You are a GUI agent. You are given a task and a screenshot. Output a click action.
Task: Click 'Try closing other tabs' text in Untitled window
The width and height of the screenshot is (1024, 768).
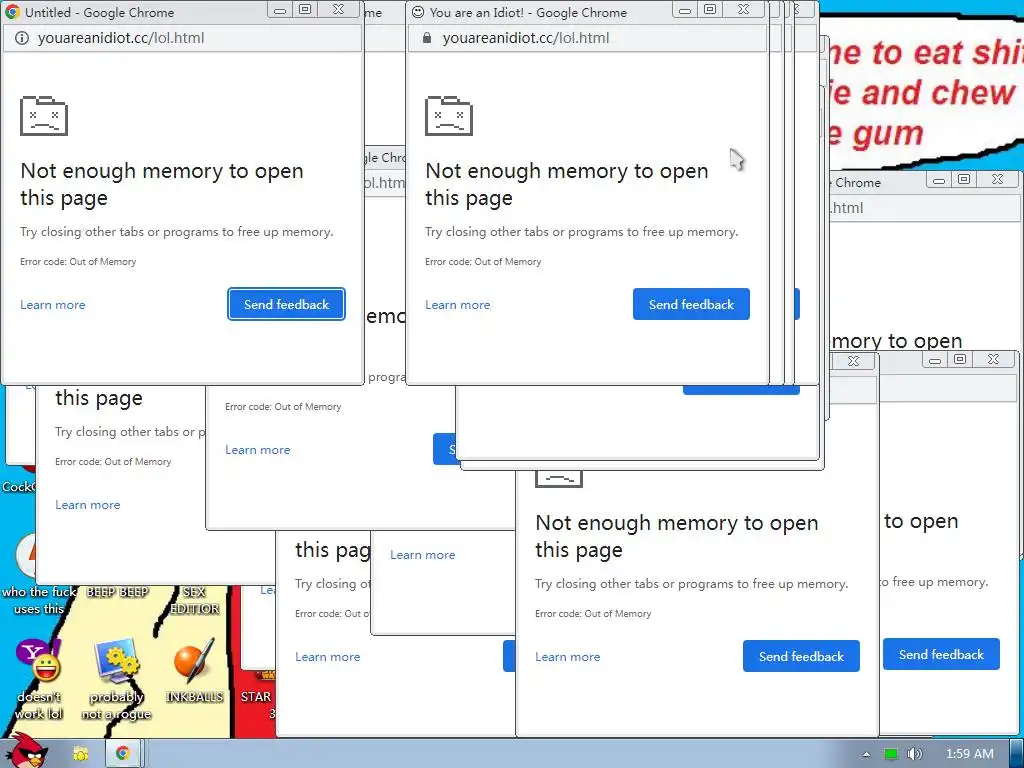point(176,232)
